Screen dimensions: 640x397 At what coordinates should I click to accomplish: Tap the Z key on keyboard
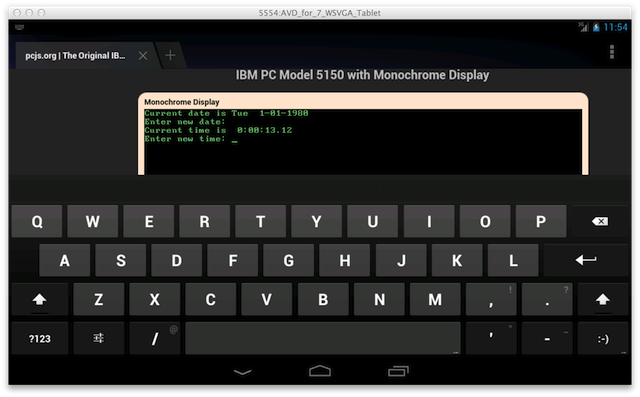(98, 299)
